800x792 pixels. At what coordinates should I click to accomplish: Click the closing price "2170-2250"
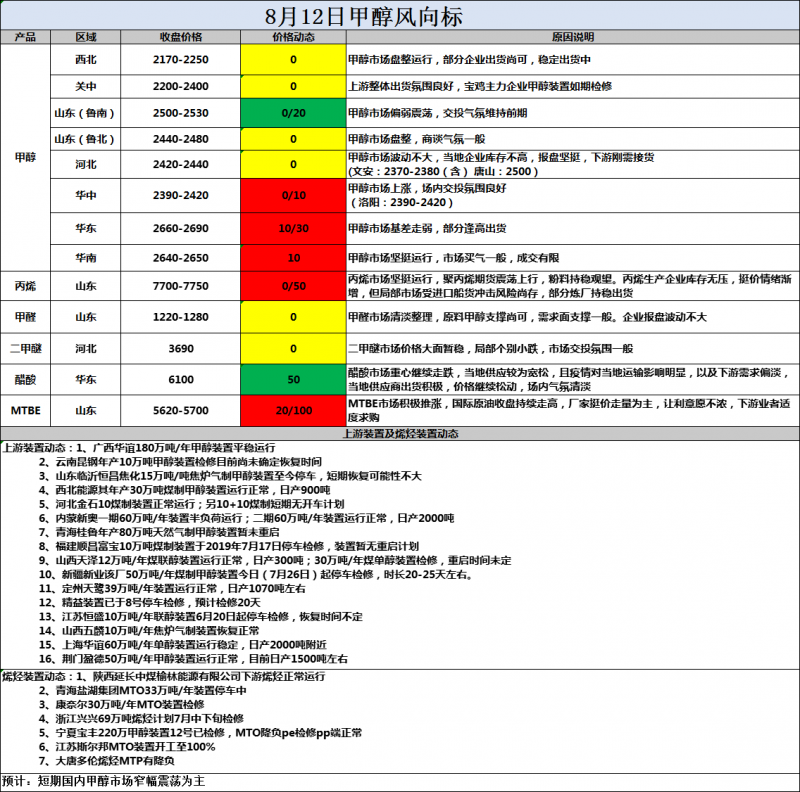click(x=181, y=60)
